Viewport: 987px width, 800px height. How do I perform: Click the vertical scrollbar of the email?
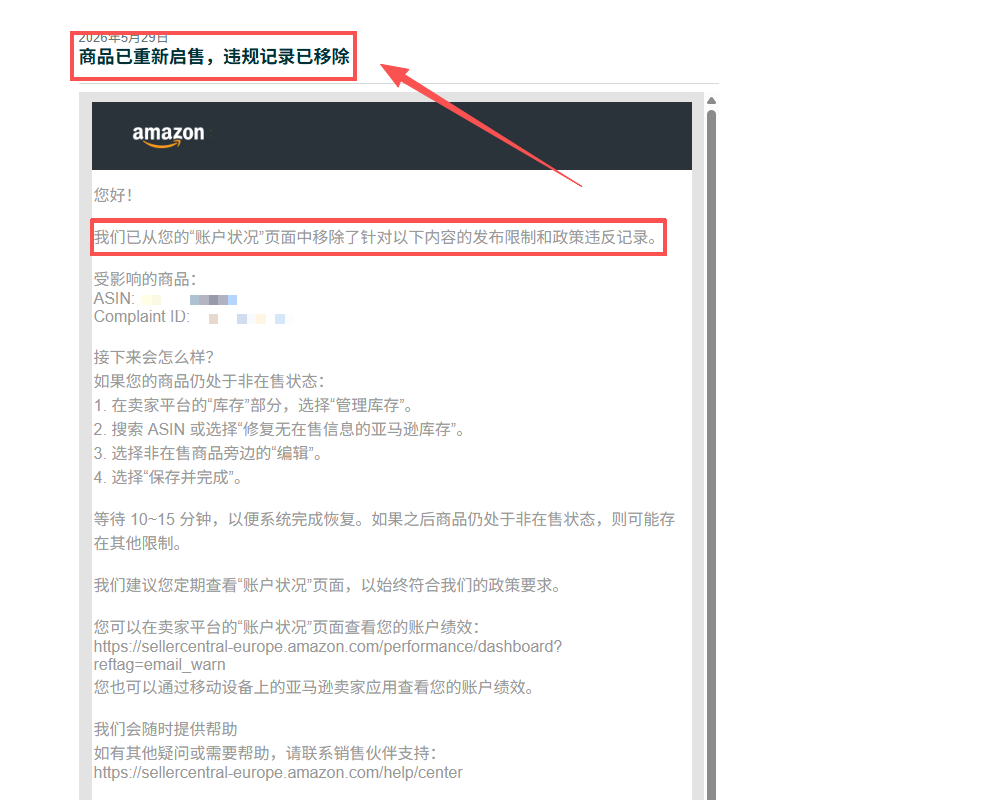pos(711,454)
